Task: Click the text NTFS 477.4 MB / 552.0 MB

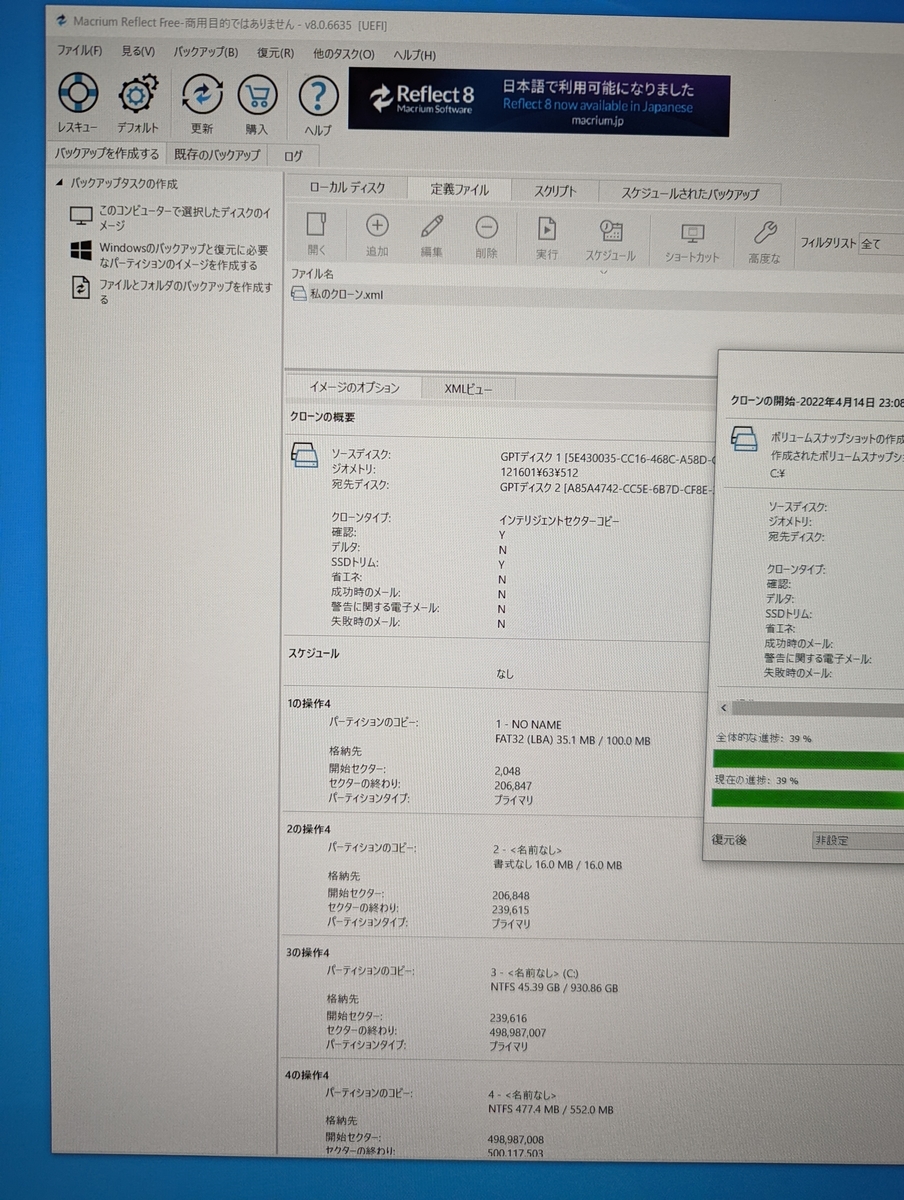Action: point(551,1110)
